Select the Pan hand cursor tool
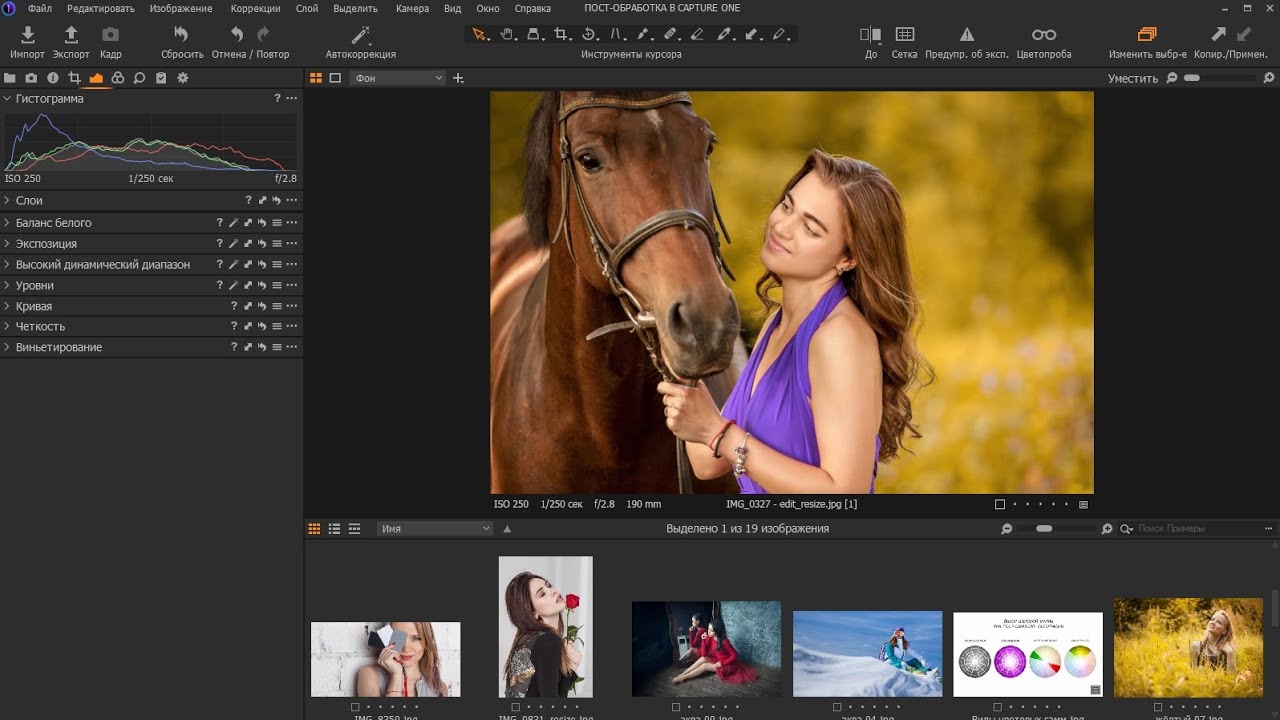 pos(507,35)
